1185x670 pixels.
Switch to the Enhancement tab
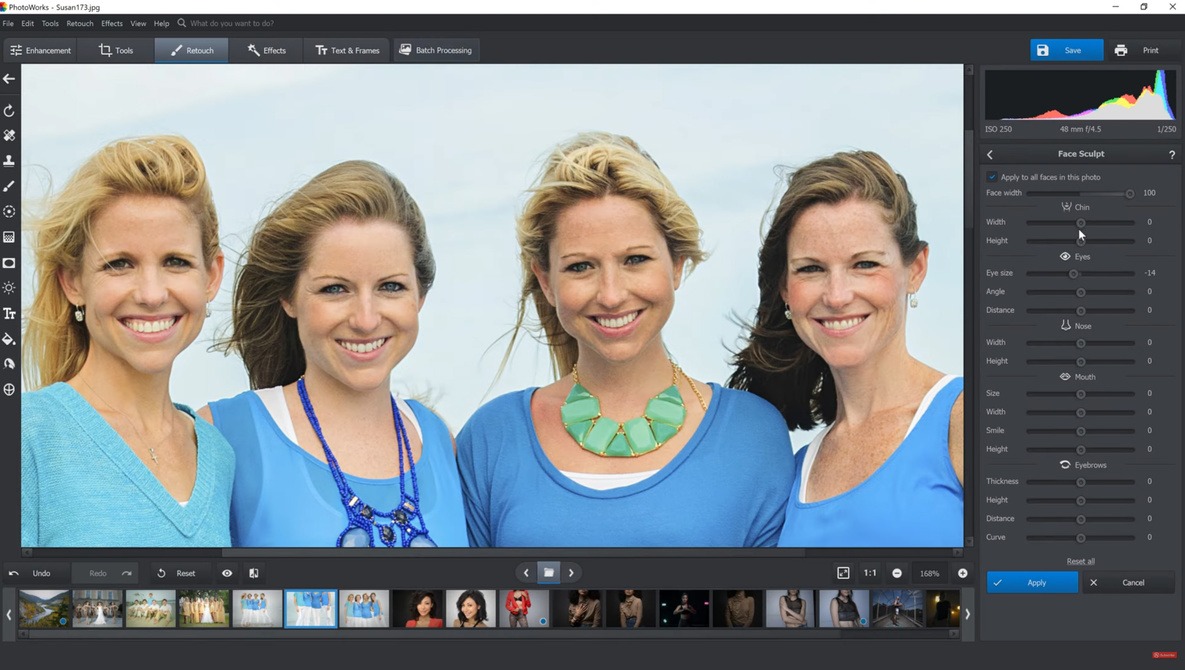[x=41, y=51]
